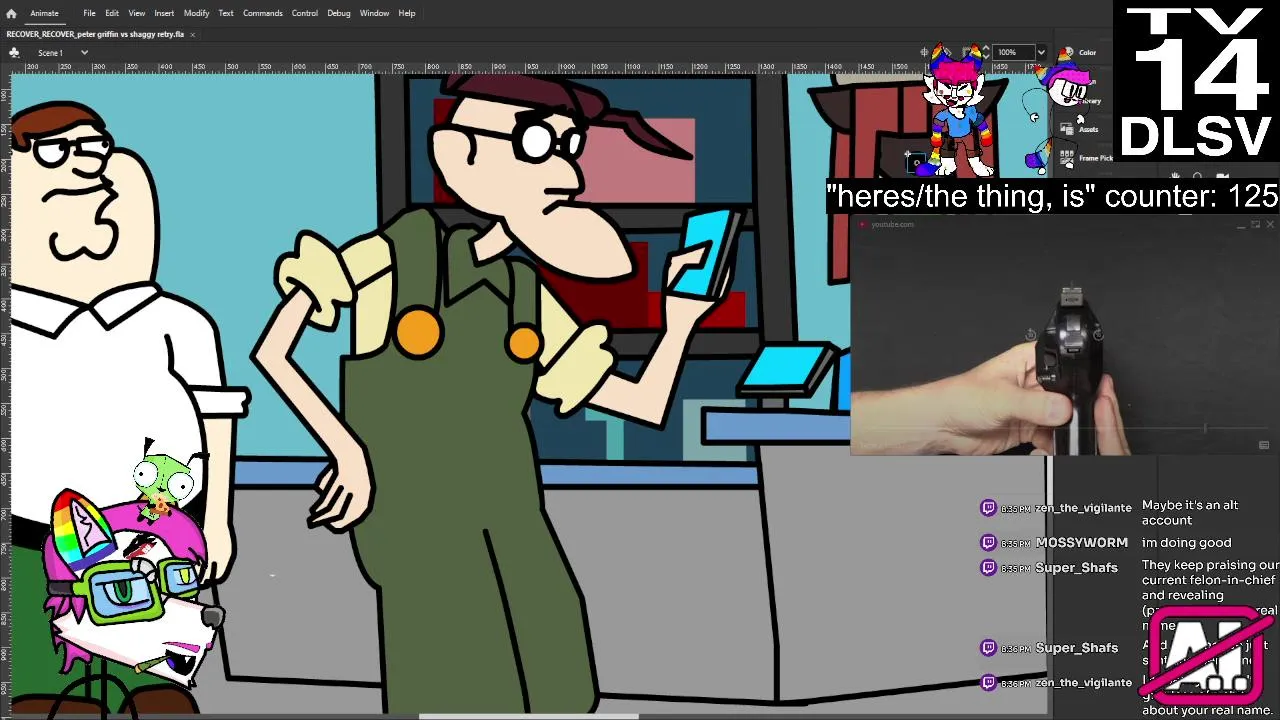Open the View menu
The width and height of the screenshot is (1280, 720).
pos(137,13)
